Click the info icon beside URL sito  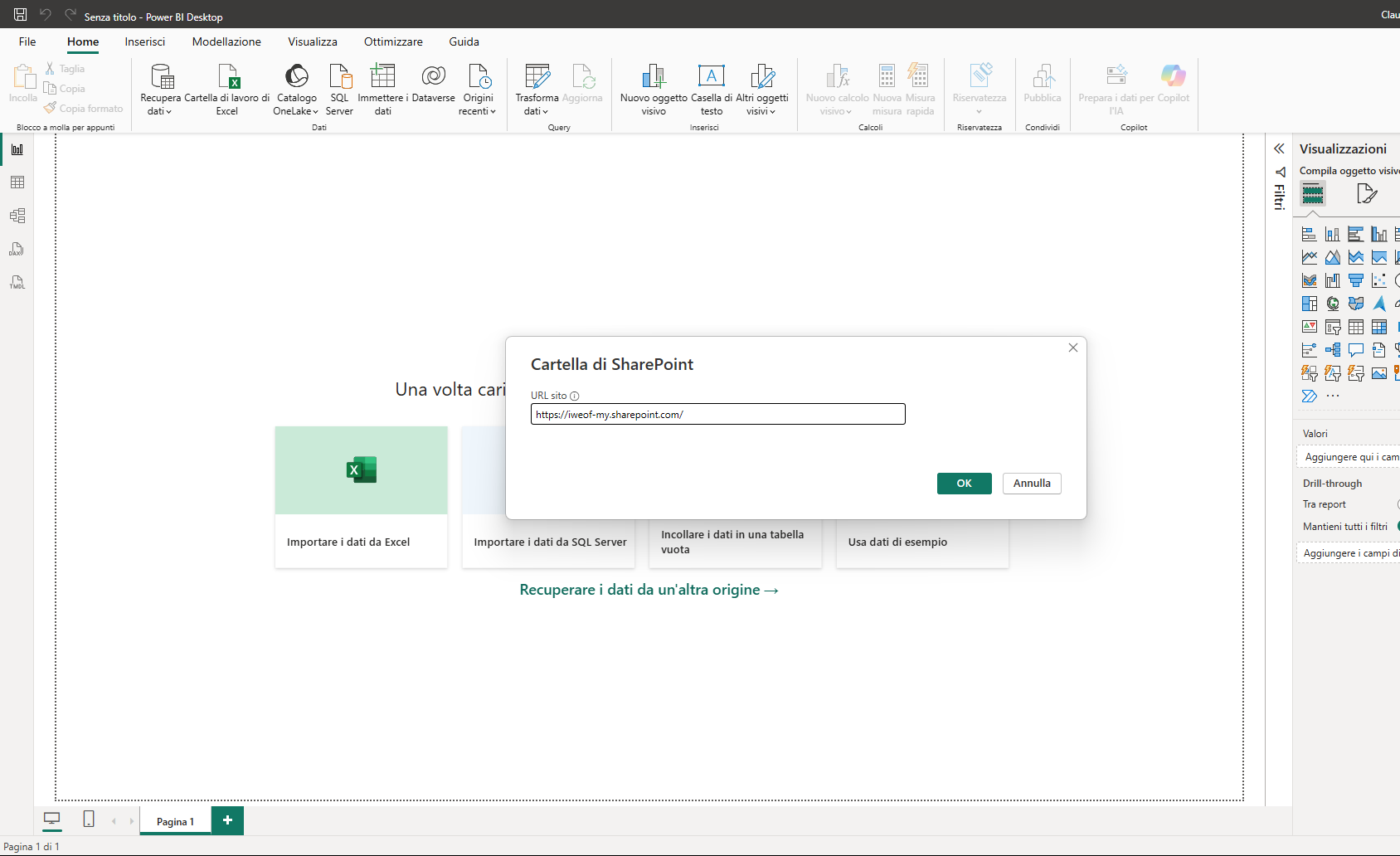tap(575, 396)
